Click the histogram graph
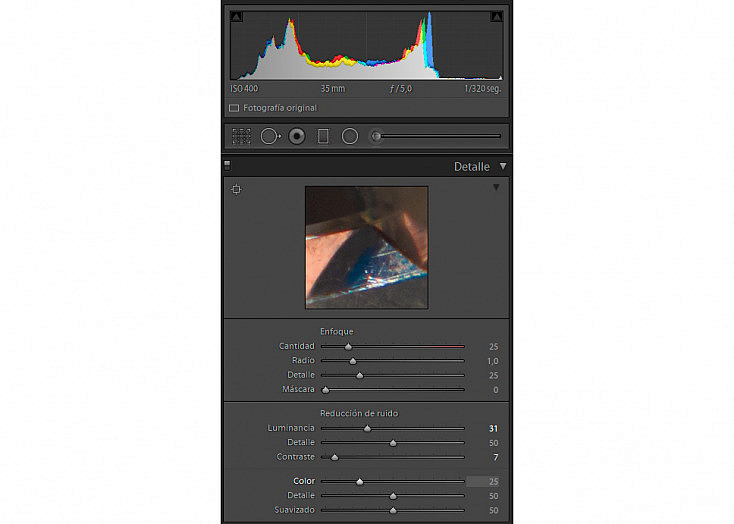The height and width of the screenshot is (524, 734). [x=367, y=45]
